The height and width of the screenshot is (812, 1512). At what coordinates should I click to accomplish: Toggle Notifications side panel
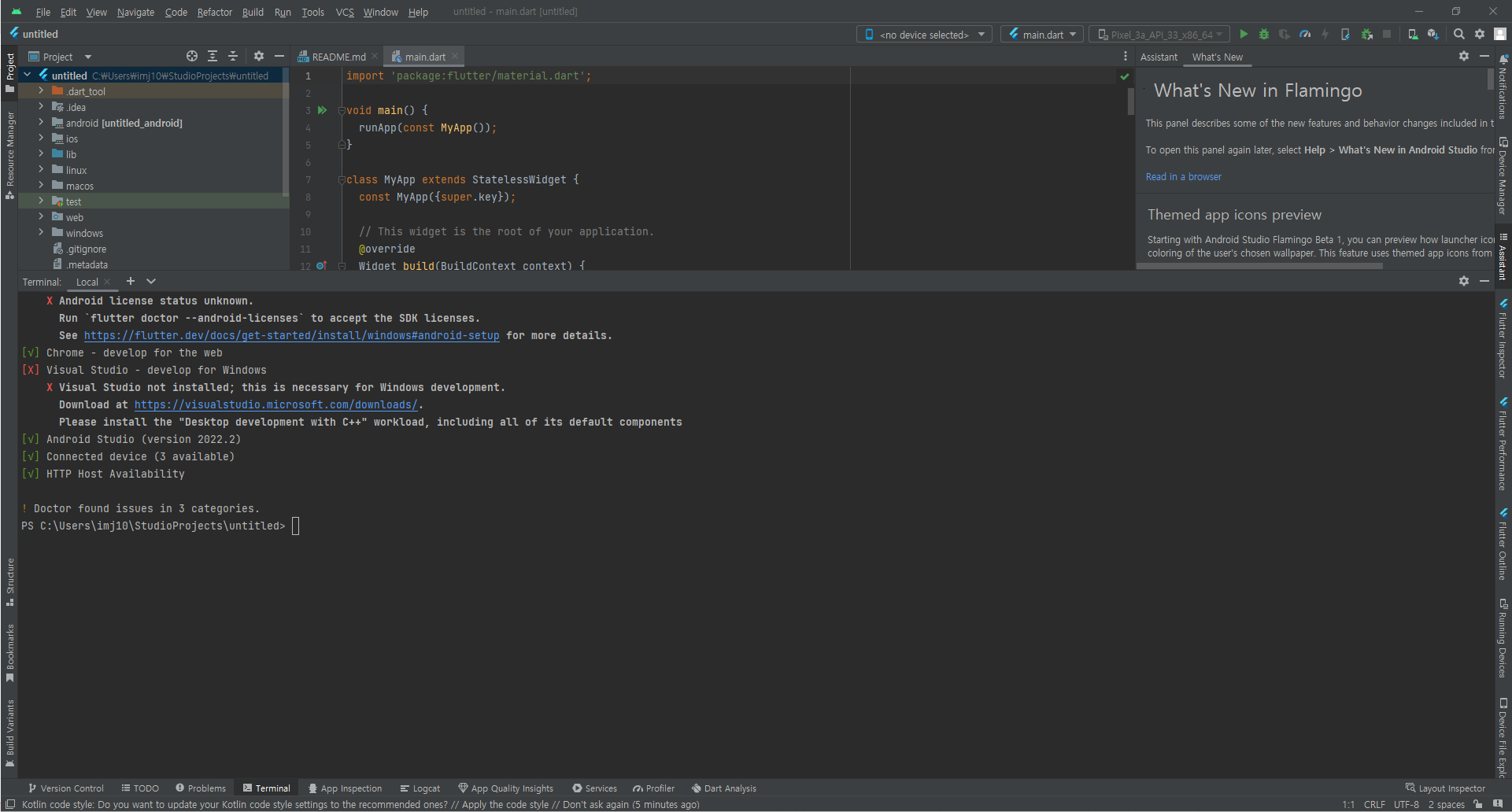(x=1503, y=87)
